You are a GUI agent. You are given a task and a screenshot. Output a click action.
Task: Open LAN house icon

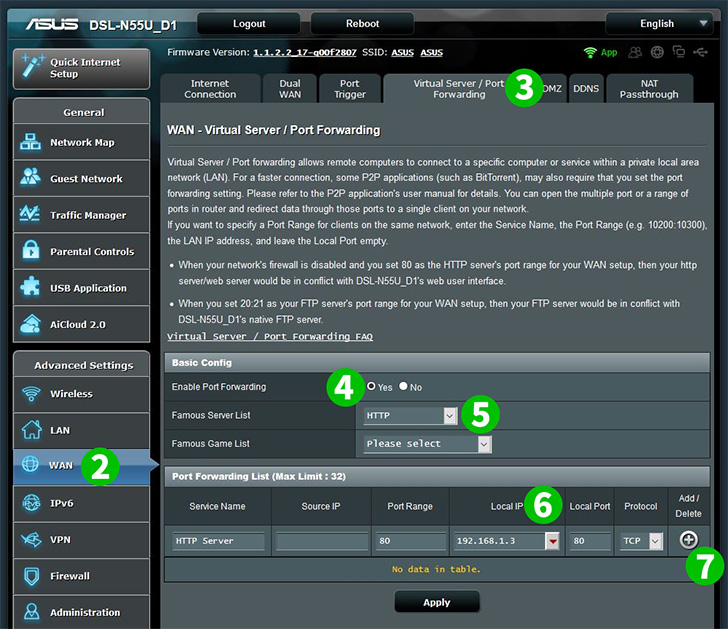[32, 430]
